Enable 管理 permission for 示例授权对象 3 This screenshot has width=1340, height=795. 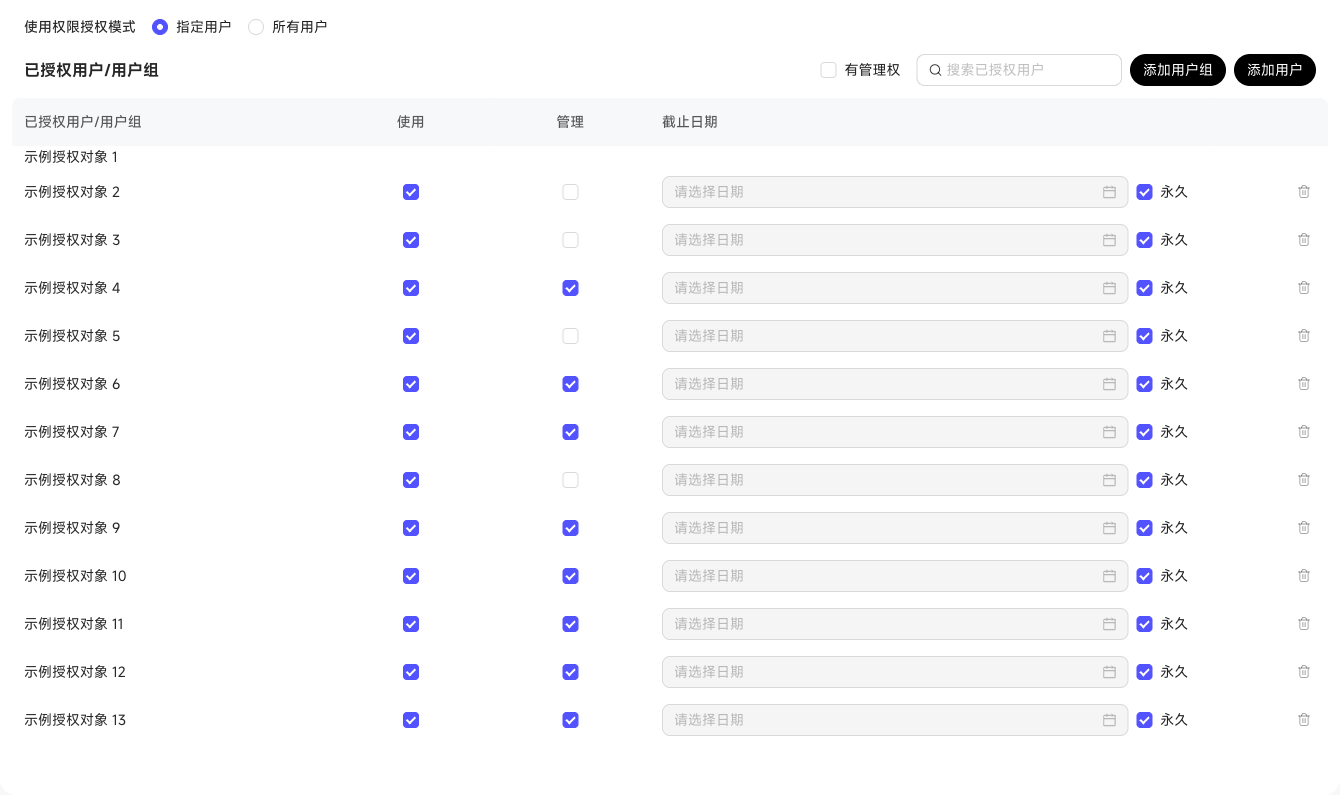(570, 240)
